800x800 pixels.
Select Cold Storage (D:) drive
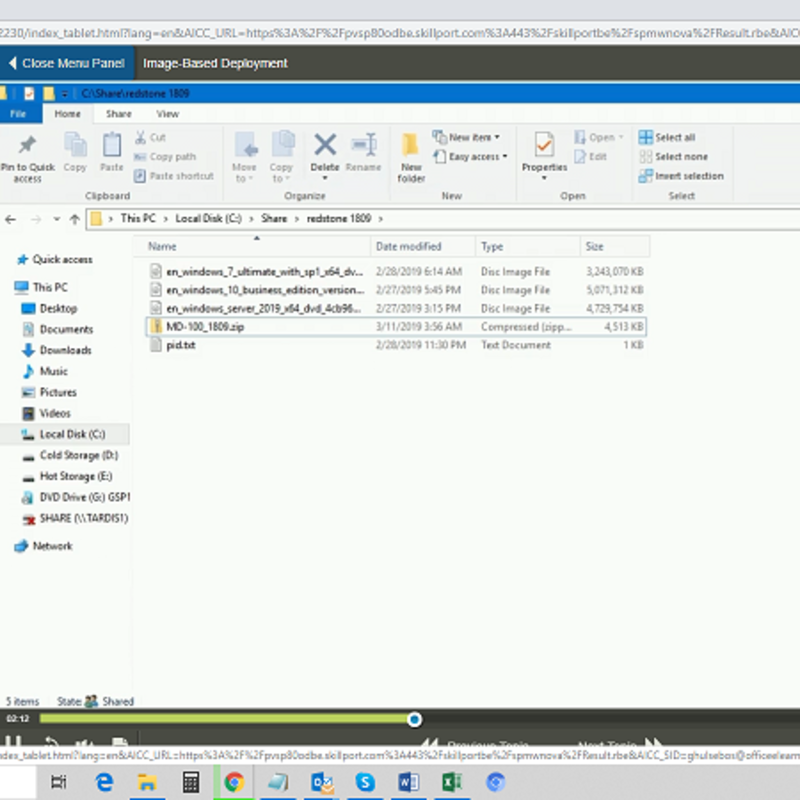point(70,455)
